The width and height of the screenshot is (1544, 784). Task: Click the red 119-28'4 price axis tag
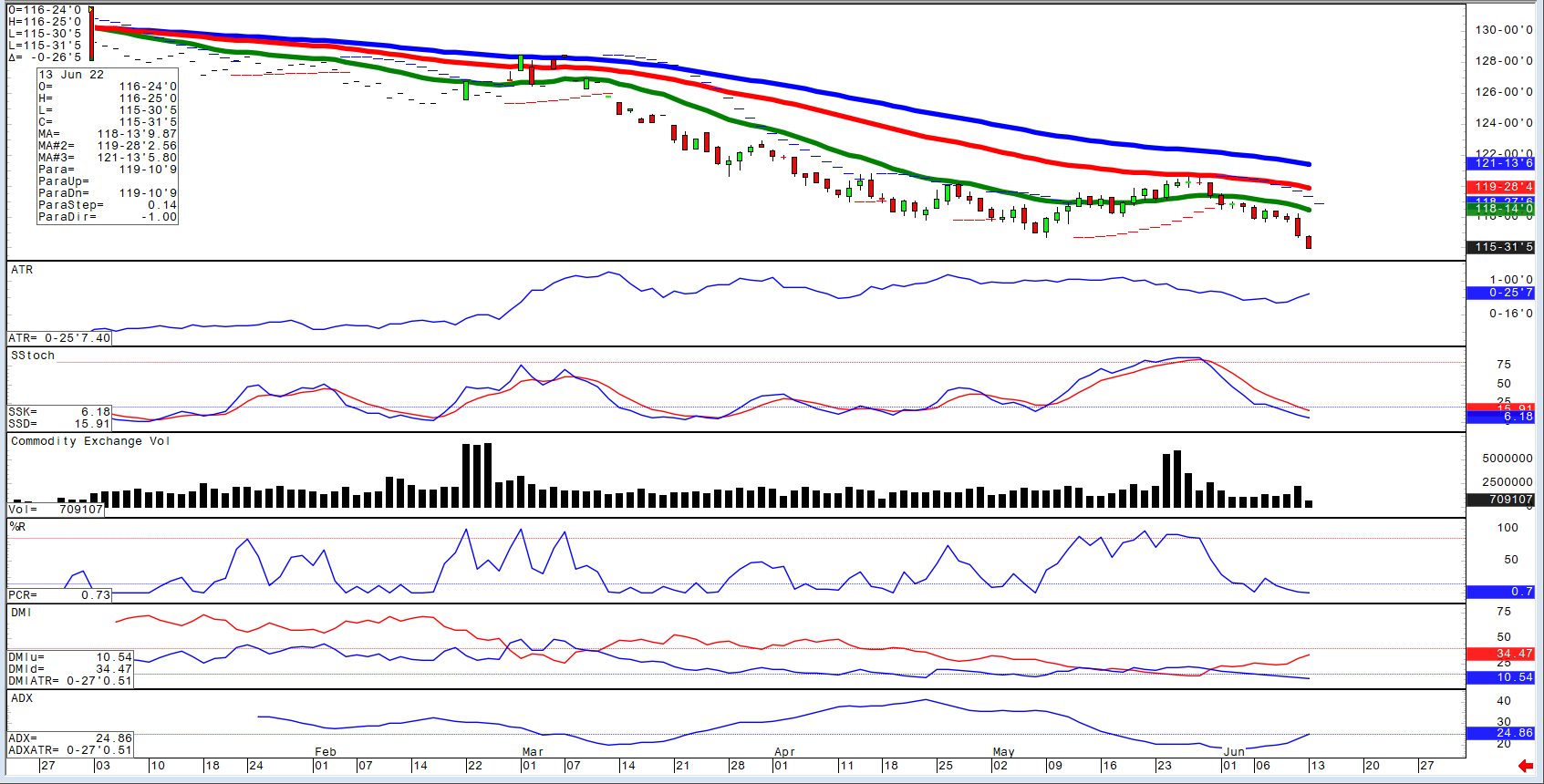(1500, 187)
